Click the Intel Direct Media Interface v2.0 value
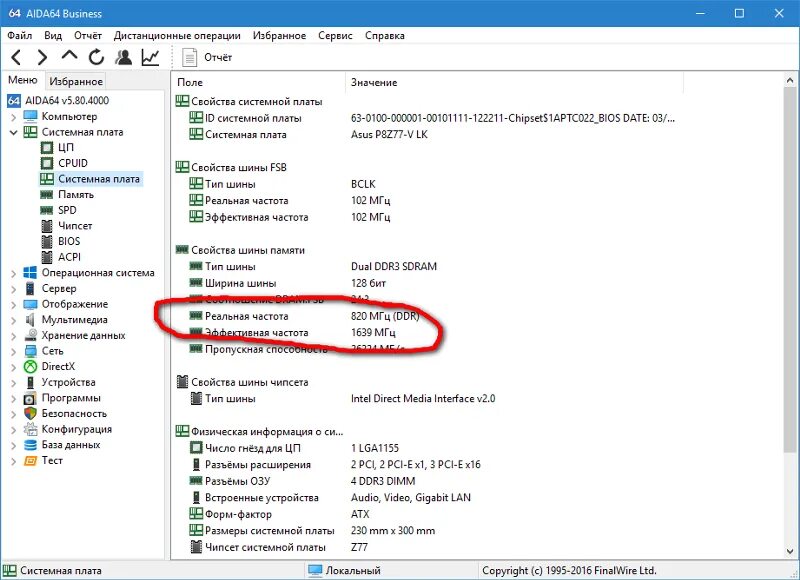Screen dimensions: 800x580 pos(423,398)
